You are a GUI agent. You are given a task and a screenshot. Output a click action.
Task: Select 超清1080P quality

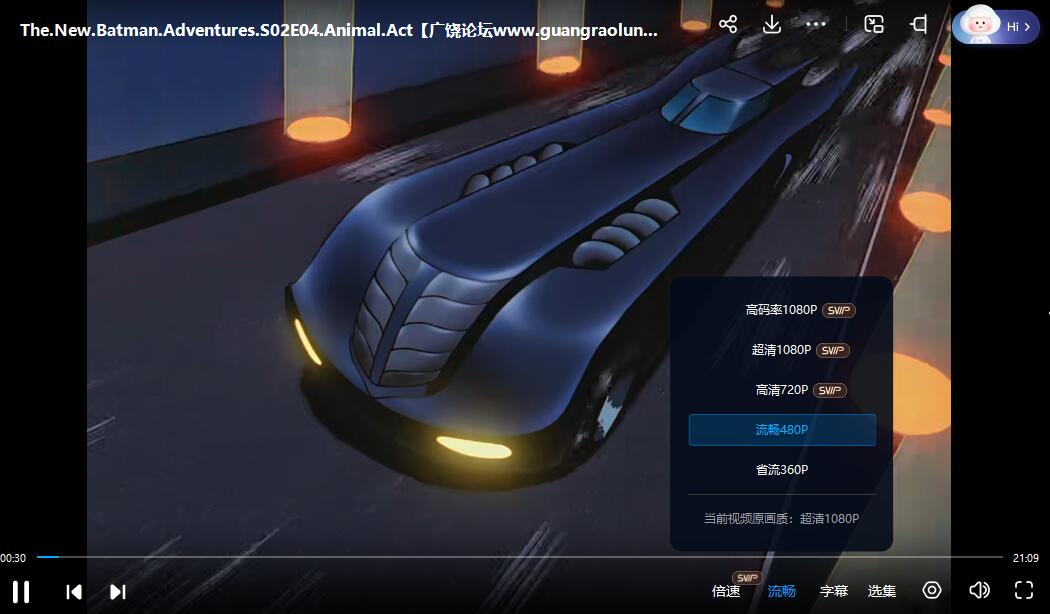(781, 350)
